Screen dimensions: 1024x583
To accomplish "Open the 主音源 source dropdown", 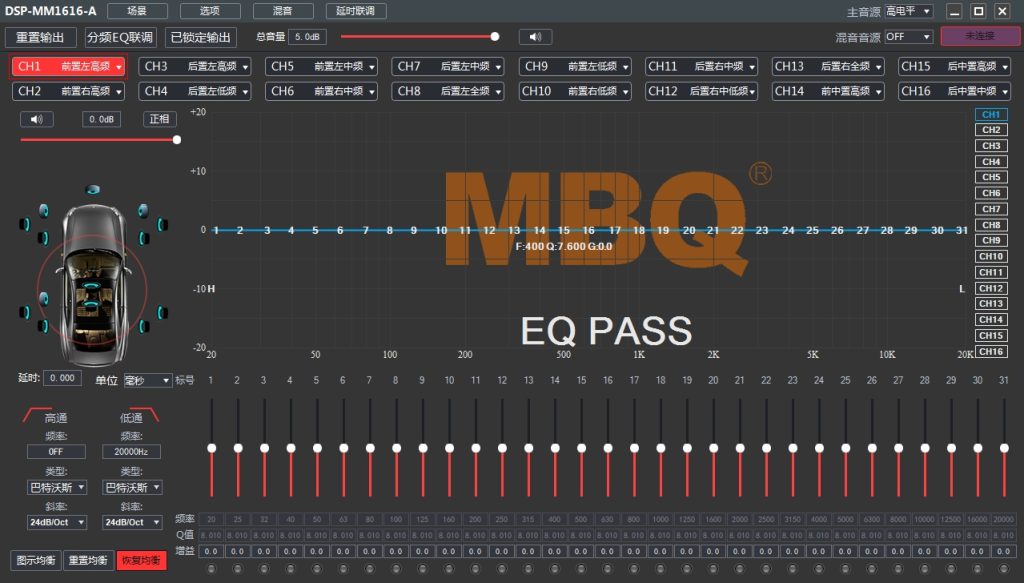I will [908, 11].
